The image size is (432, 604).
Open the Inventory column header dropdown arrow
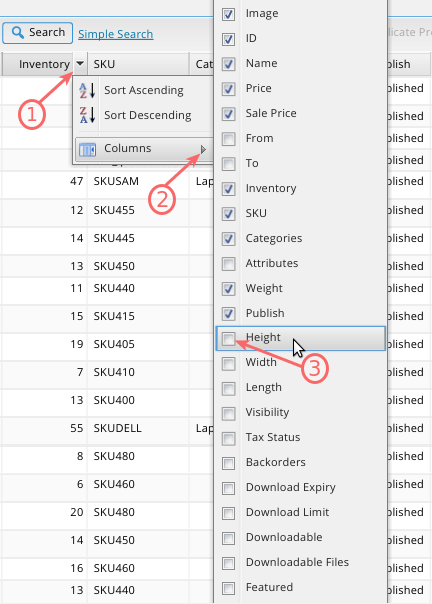[80, 64]
